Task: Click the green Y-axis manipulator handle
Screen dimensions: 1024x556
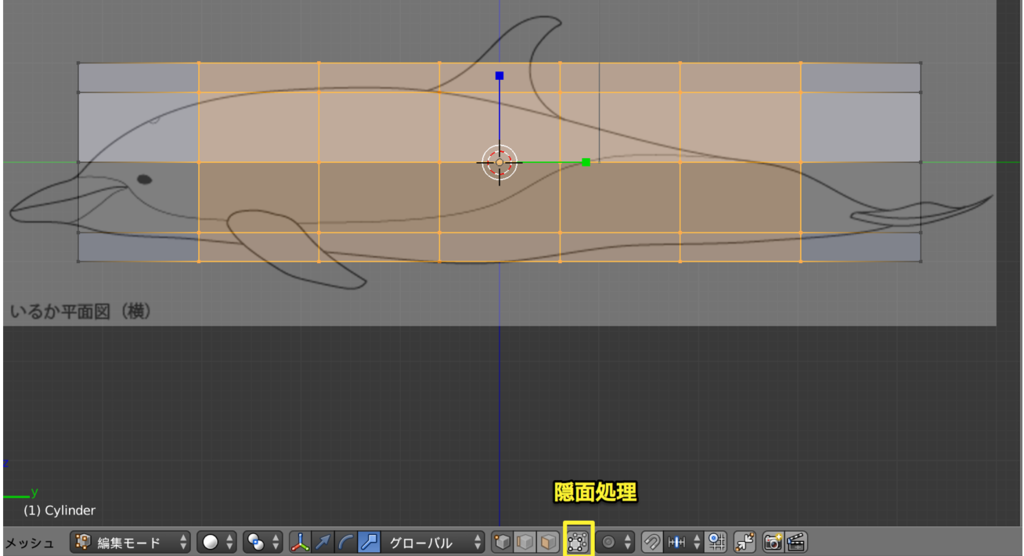Action: tap(586, 162)
